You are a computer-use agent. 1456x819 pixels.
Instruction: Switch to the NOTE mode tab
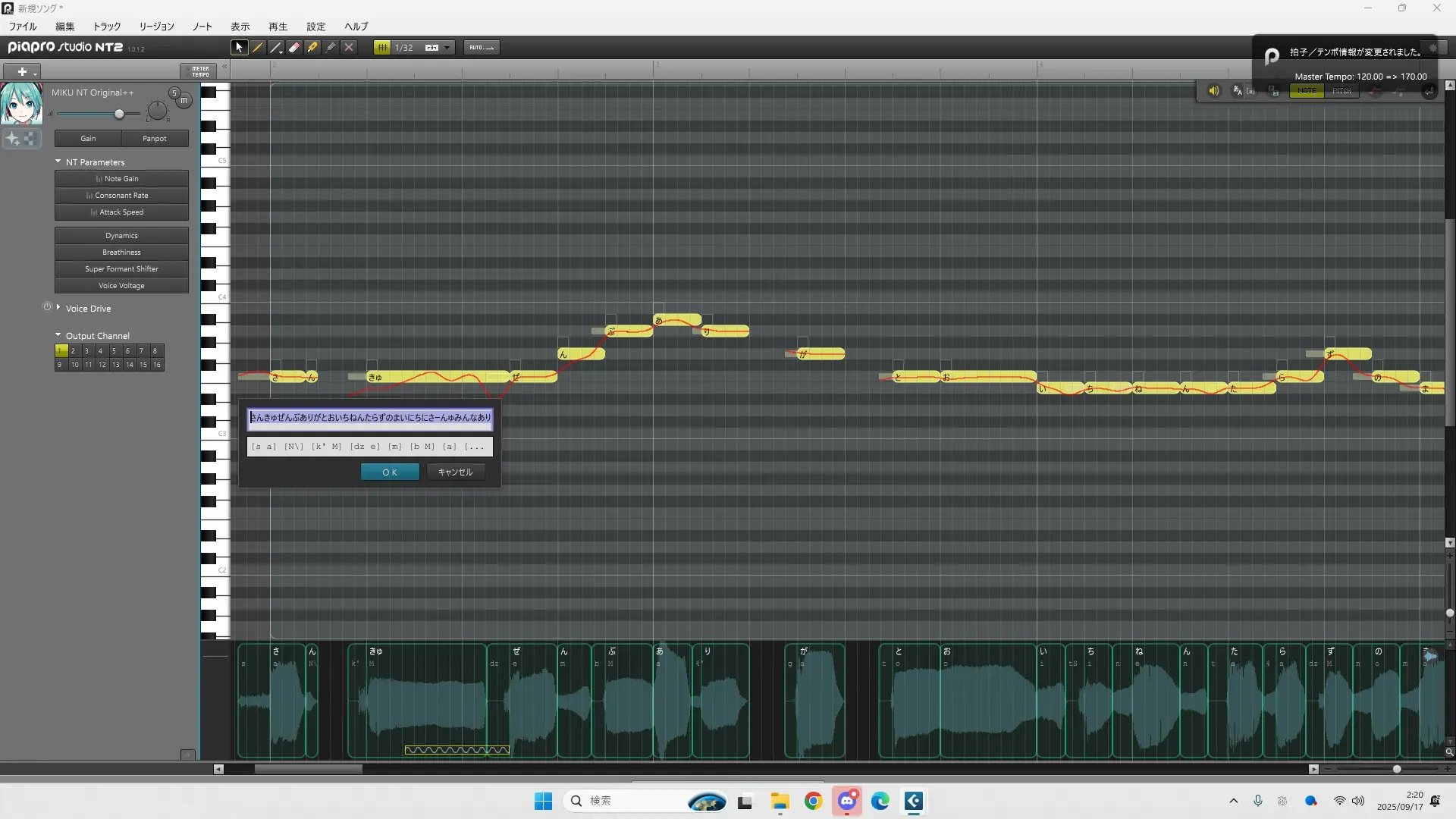click(x=1307, y=90)
